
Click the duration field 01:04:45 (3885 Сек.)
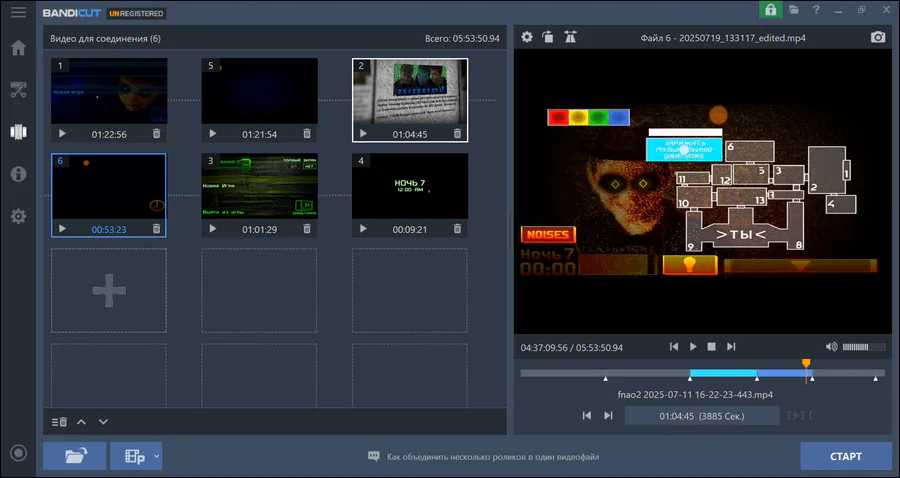(701, 415)
